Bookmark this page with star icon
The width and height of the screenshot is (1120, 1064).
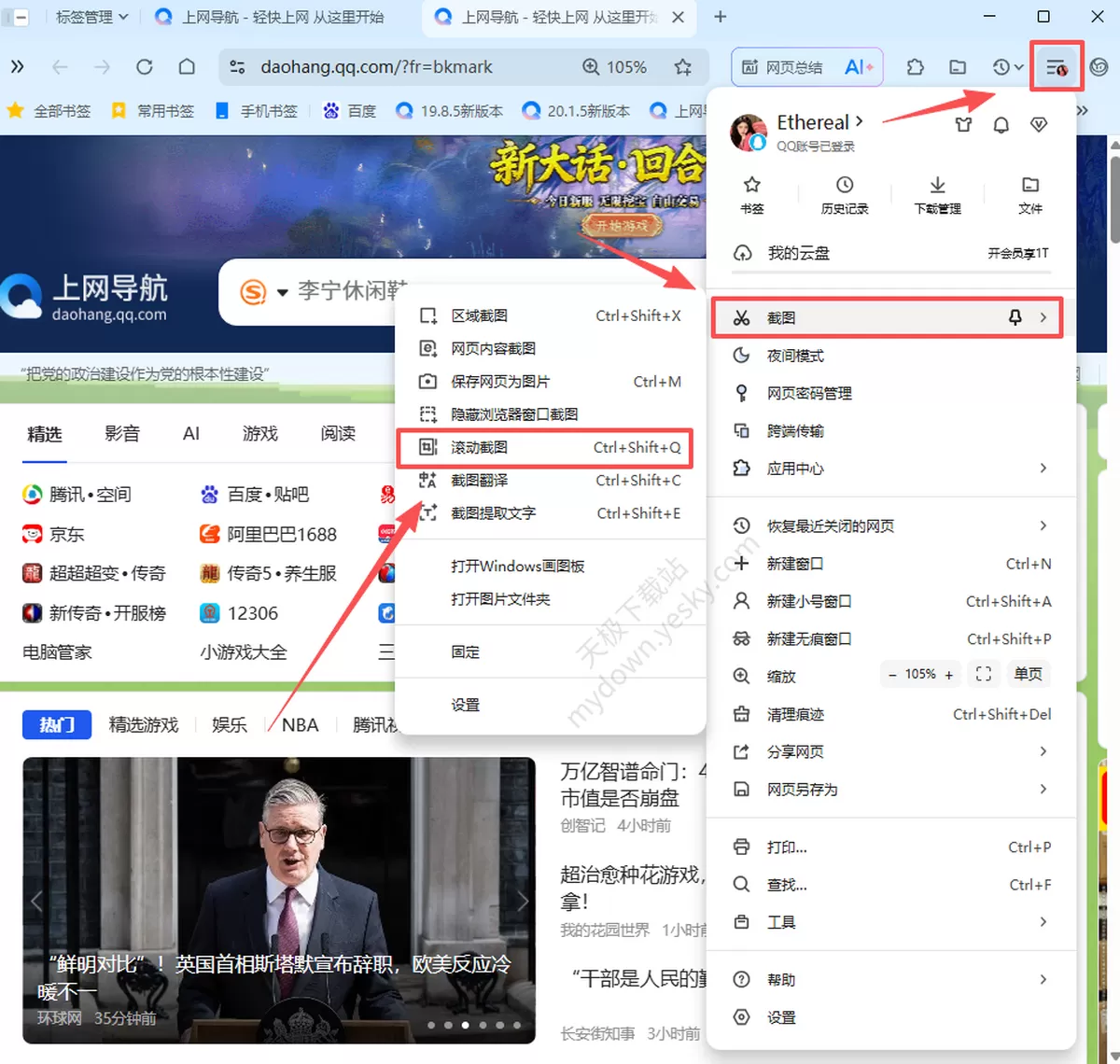tap(682, 67)
